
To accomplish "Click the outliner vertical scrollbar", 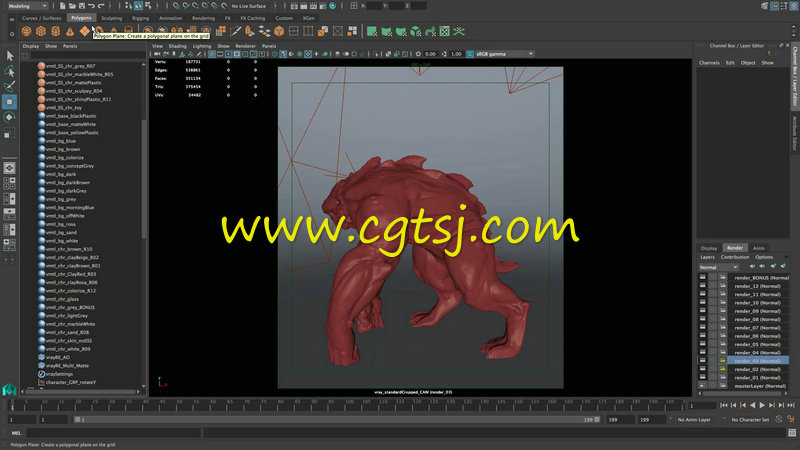I will click(x=144, y=178).
